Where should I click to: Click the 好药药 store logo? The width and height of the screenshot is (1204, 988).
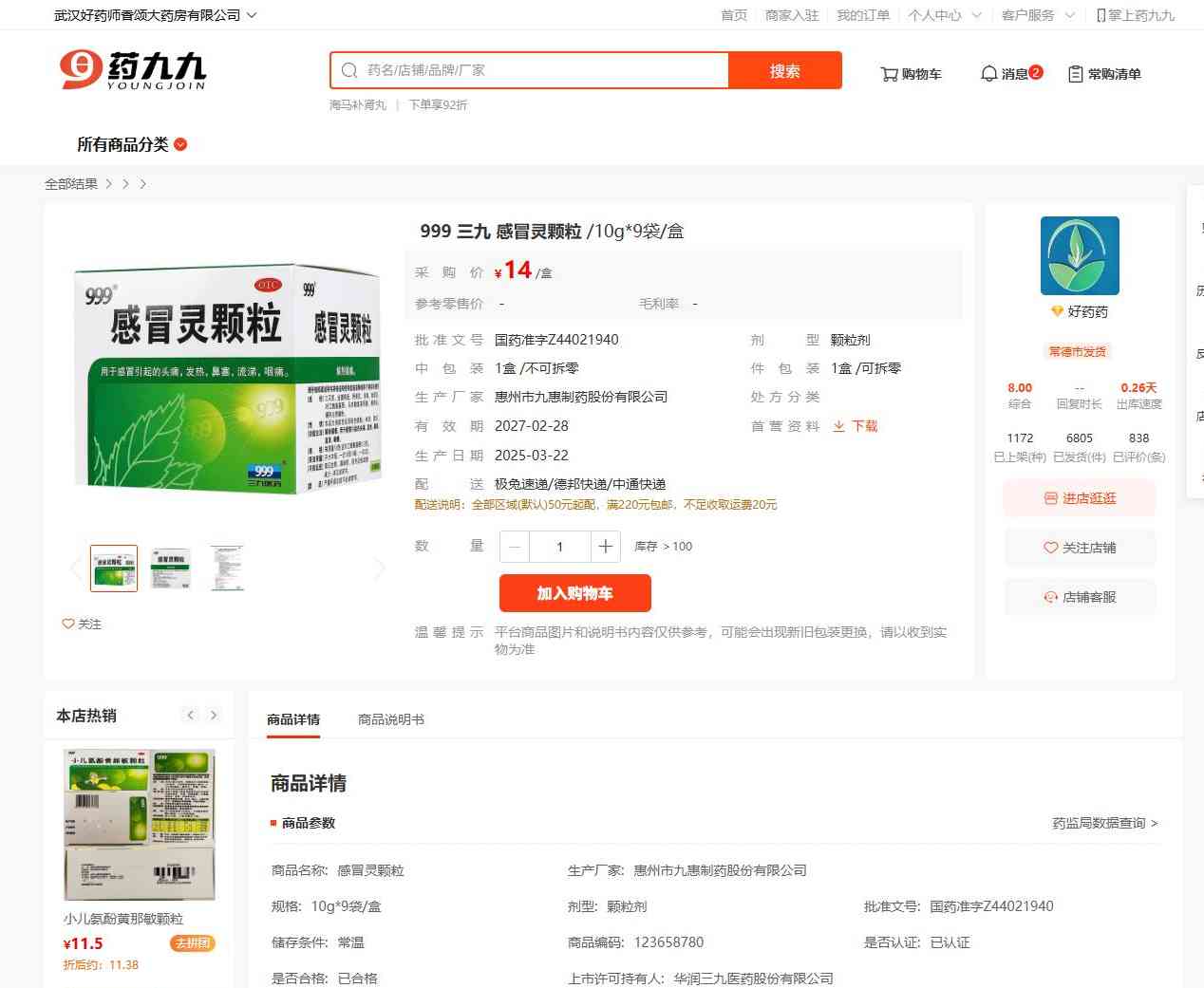pyautogui.click(x=1080, y=255)
